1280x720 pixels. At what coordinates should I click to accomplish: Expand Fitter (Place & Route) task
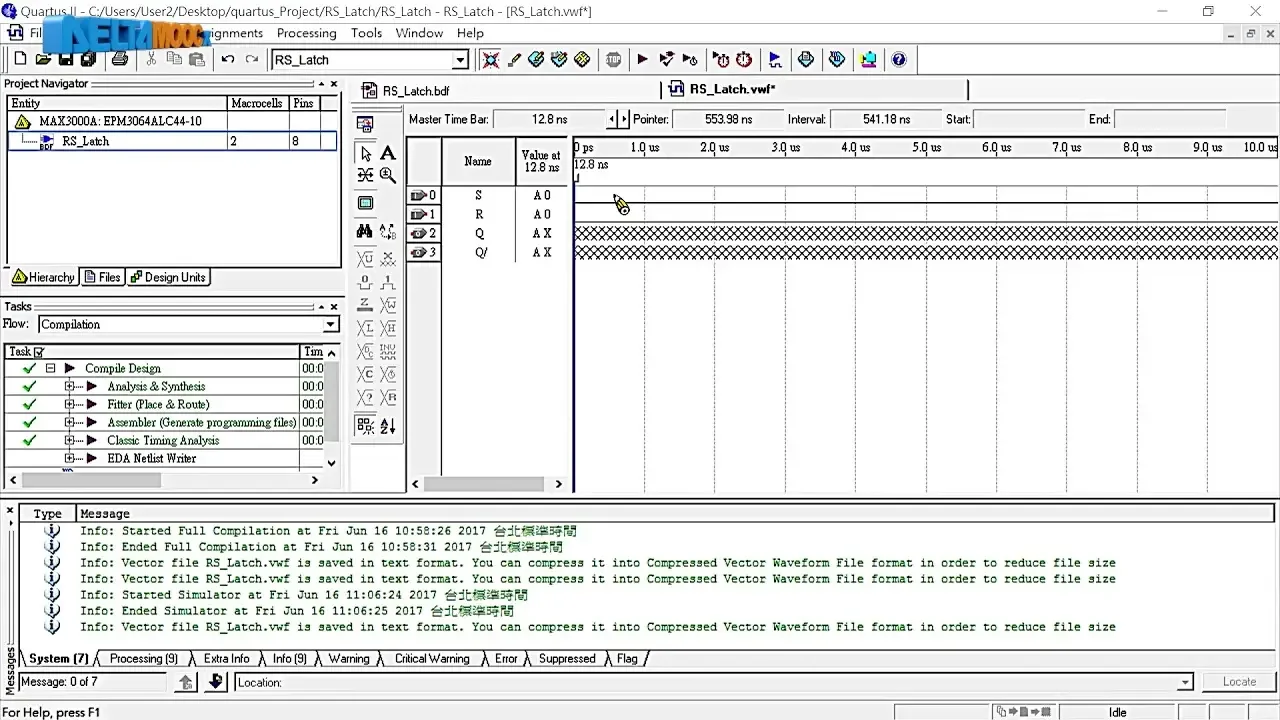70,405
